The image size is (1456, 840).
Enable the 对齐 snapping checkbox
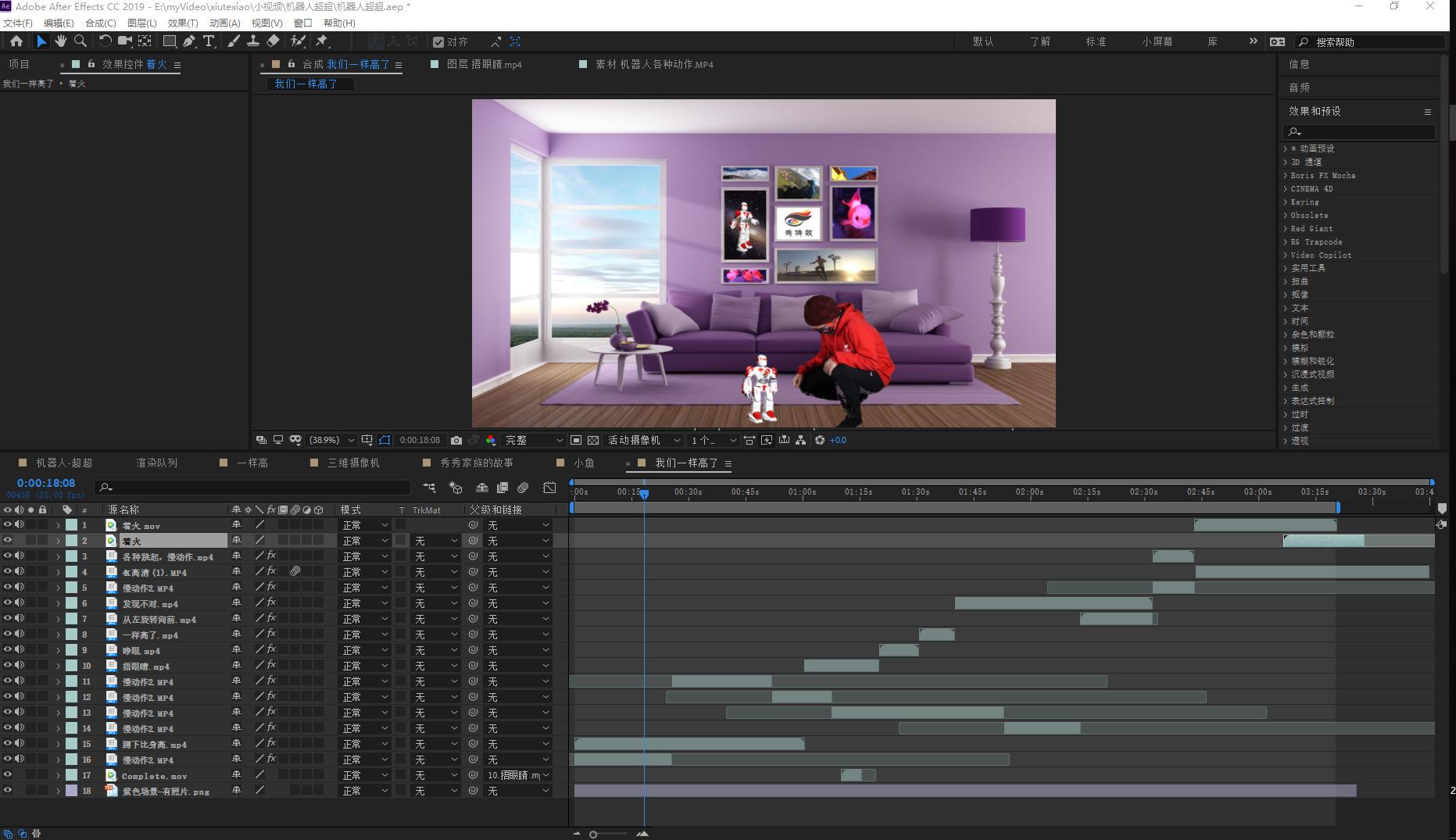pos(438,42)
